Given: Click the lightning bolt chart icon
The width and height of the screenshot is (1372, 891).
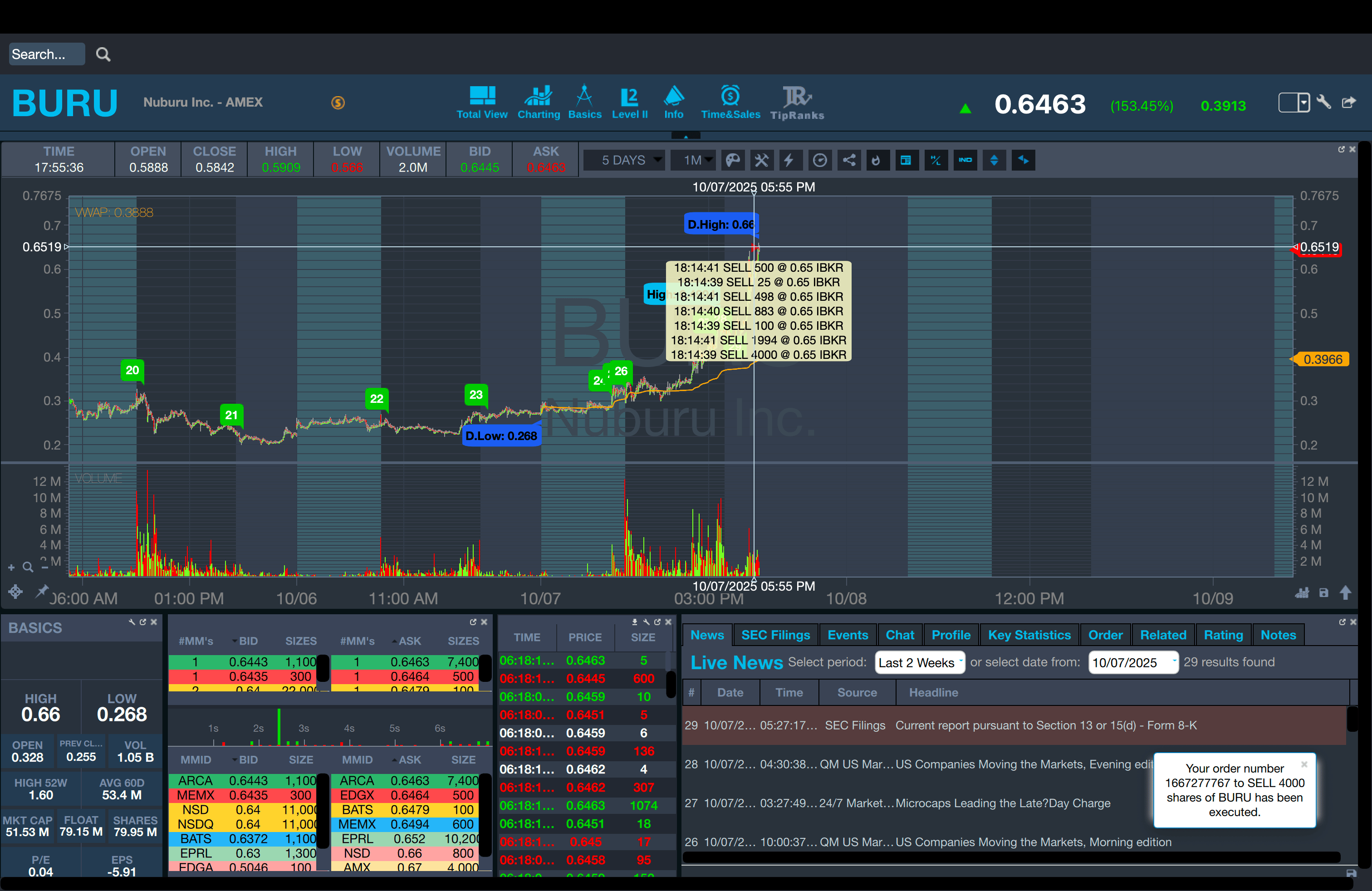Looking at the screenshot, I should (789, 160).
